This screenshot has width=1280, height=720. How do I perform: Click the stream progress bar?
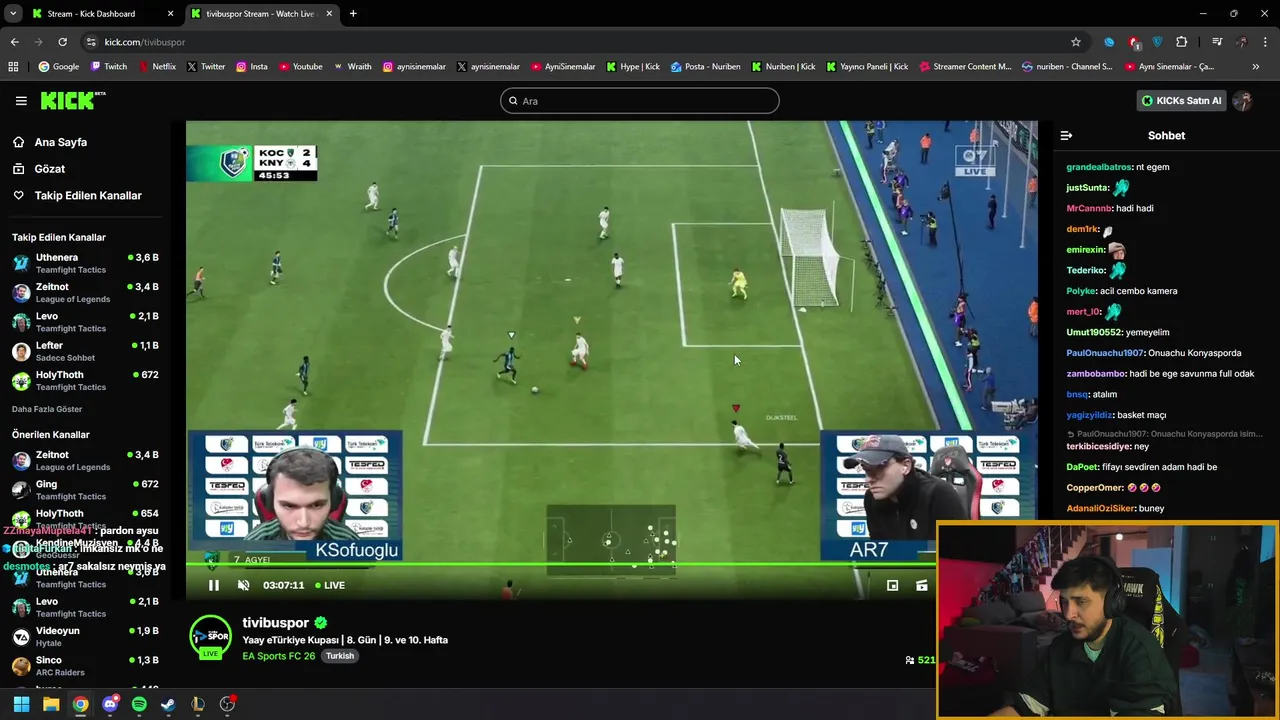[x=561, y=564]
